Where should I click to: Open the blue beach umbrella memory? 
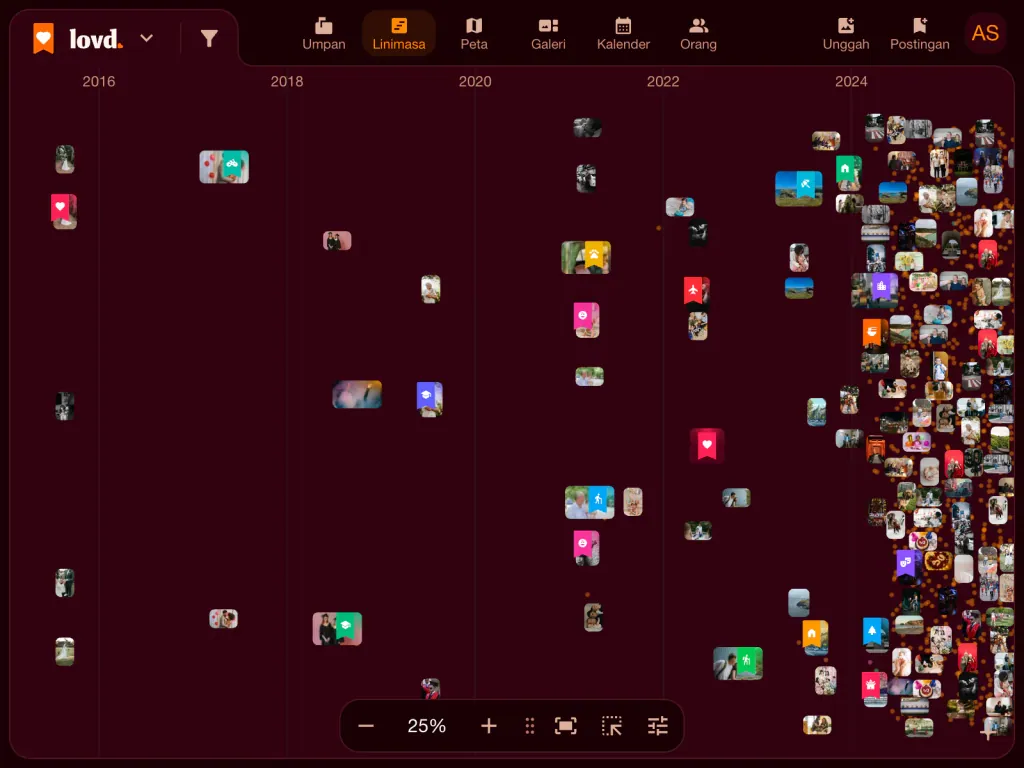(799, 188)
